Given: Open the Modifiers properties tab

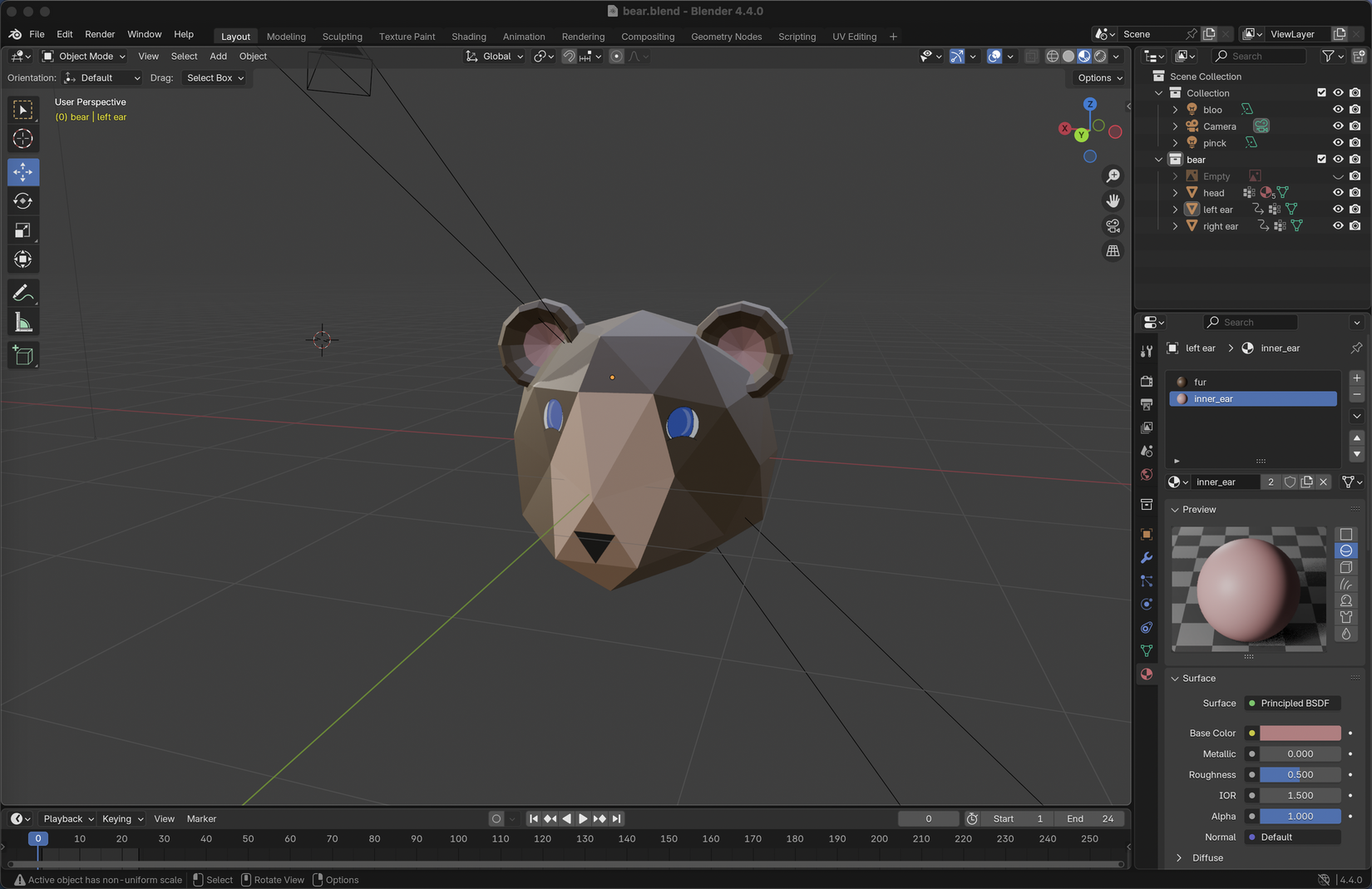Looking at the screenshot, I should (x=1147, y=557).
